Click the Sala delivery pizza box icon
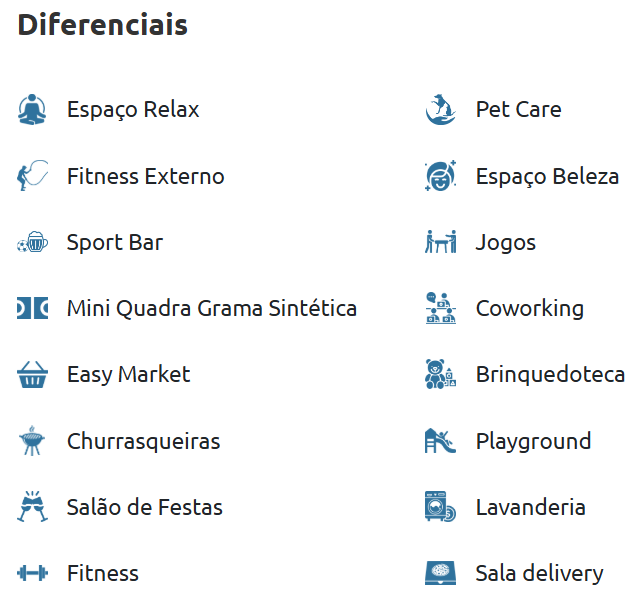This screenshot has width=644, height=616. tap(440, 573)
